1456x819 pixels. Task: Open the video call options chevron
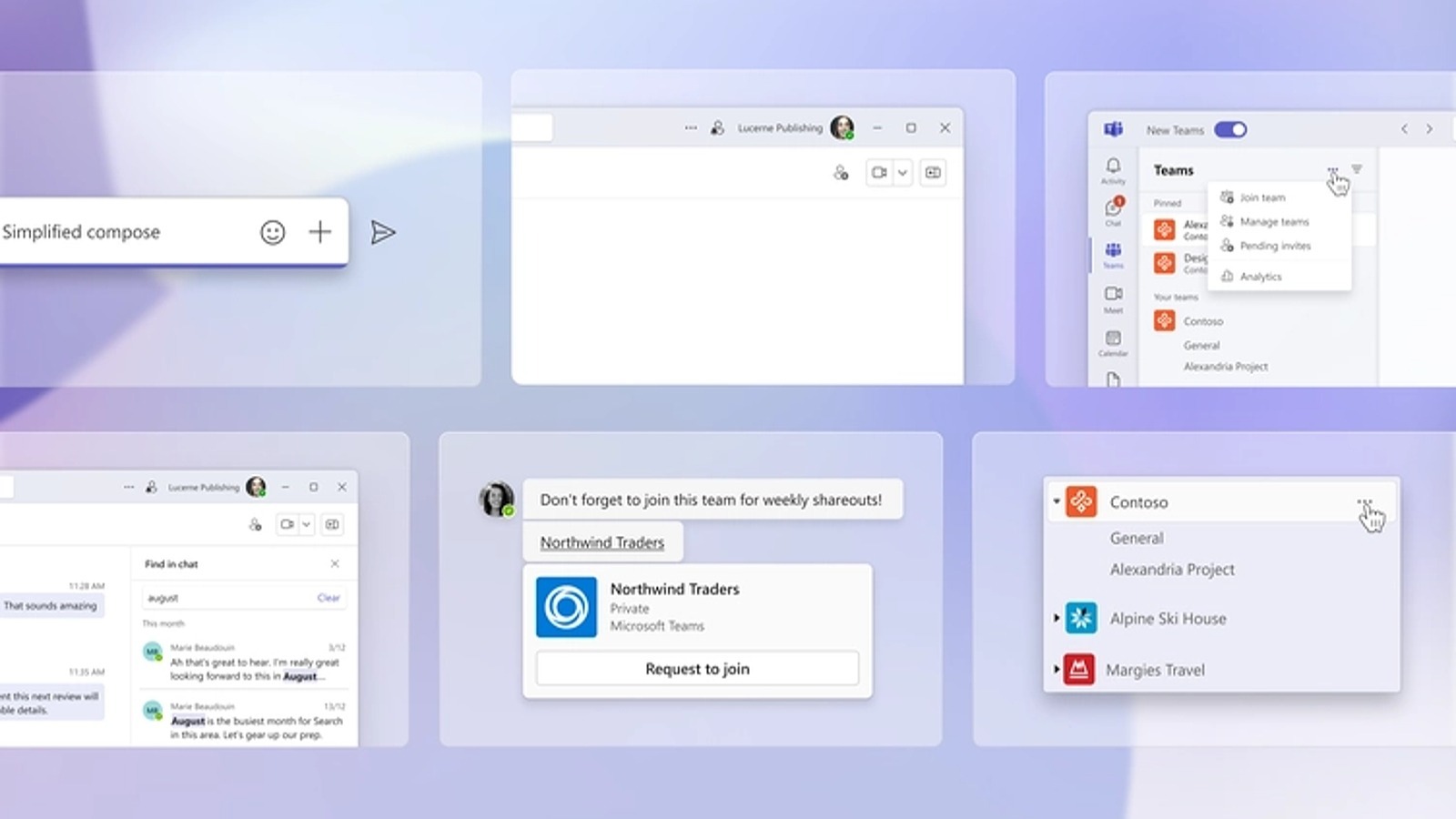903,172
